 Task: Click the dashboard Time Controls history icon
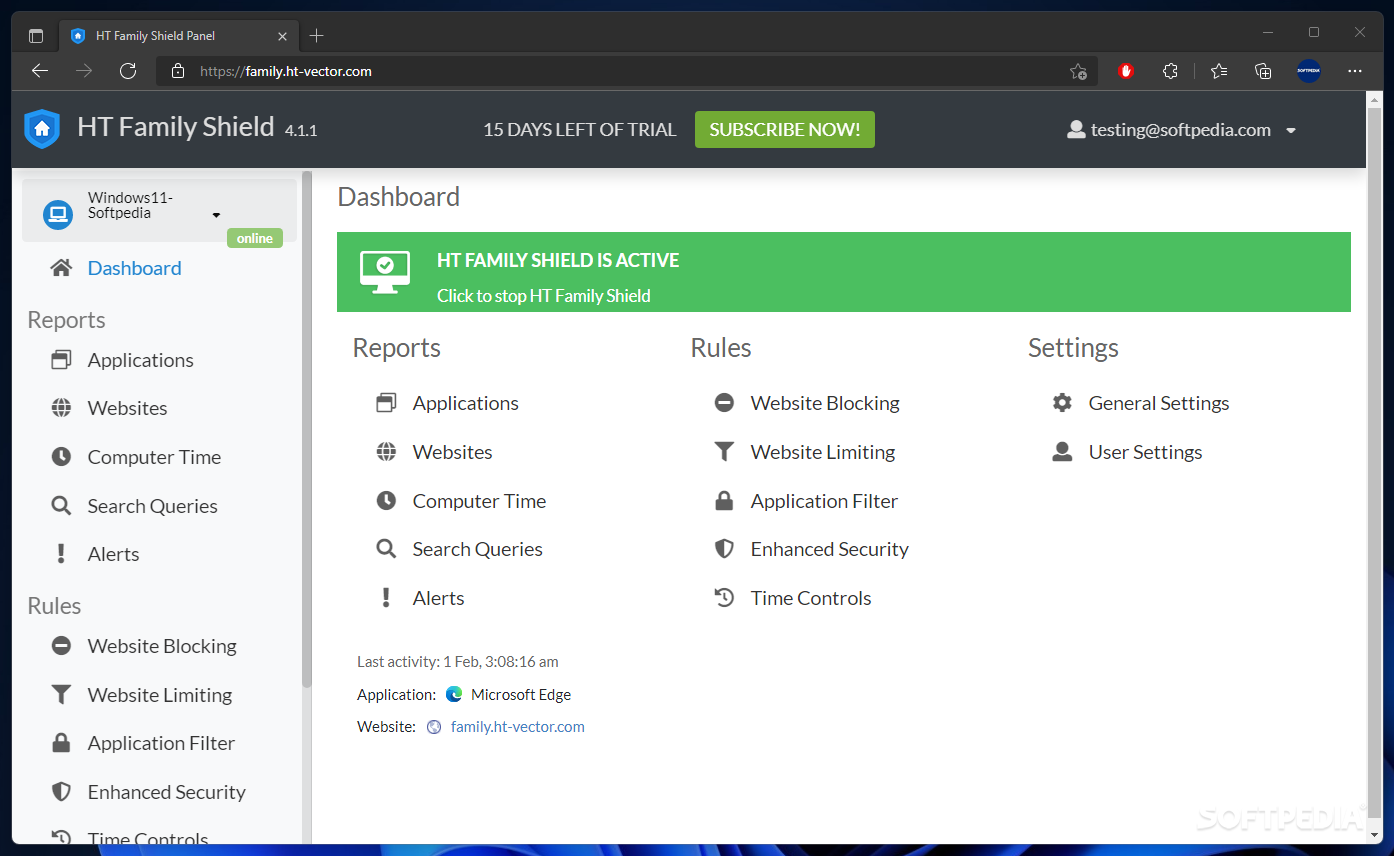pyautogui.click(x=724, y=598)
